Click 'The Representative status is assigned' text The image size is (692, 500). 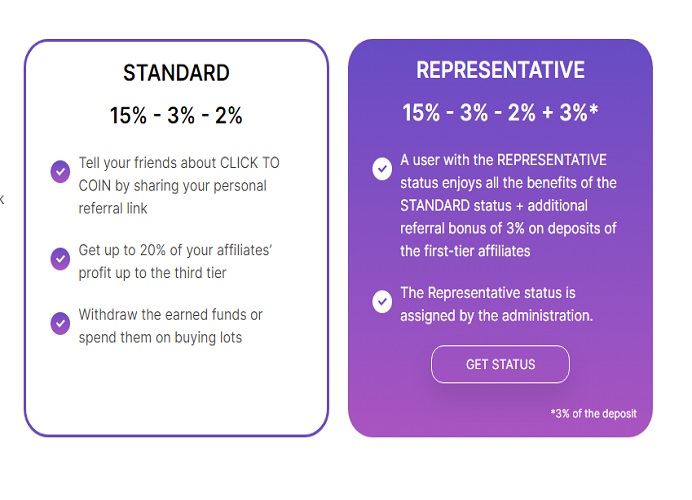496,304
